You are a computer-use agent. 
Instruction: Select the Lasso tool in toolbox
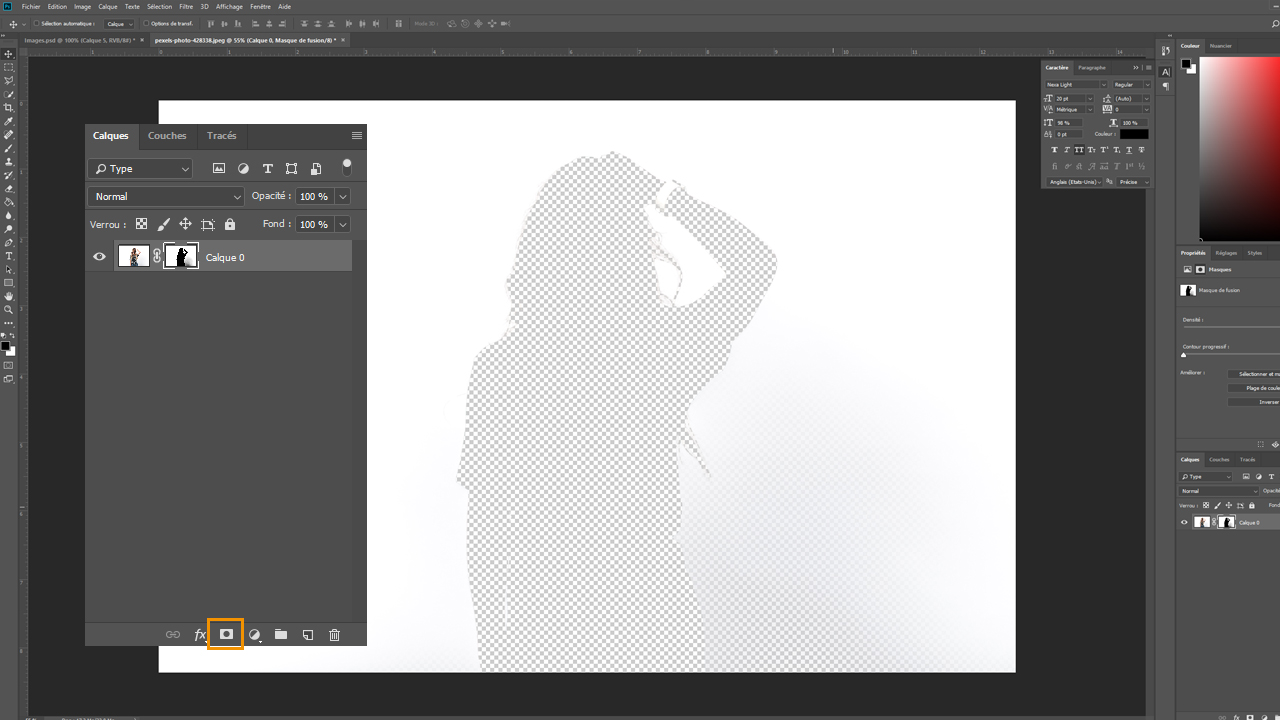click(x=9, y=81)
